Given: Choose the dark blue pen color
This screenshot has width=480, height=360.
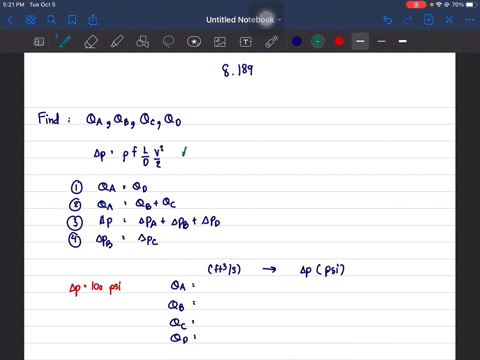Looking at the screenshot, I should 297,41.
